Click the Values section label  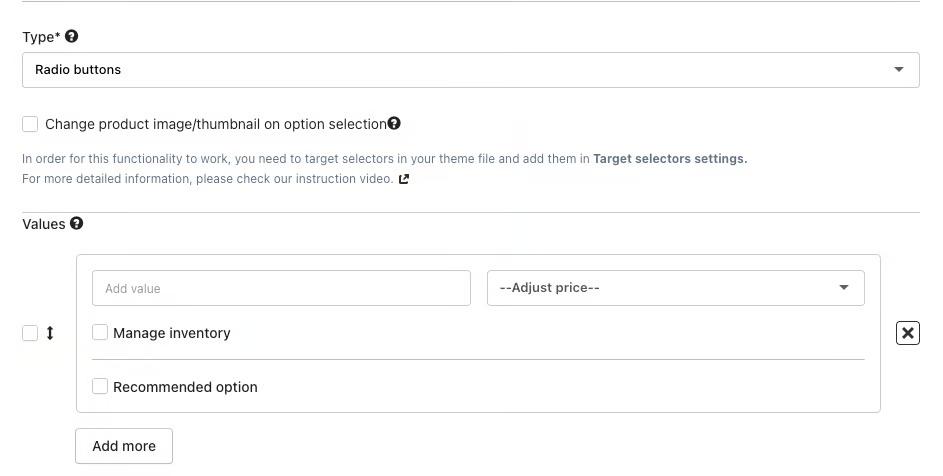[43, 224]
